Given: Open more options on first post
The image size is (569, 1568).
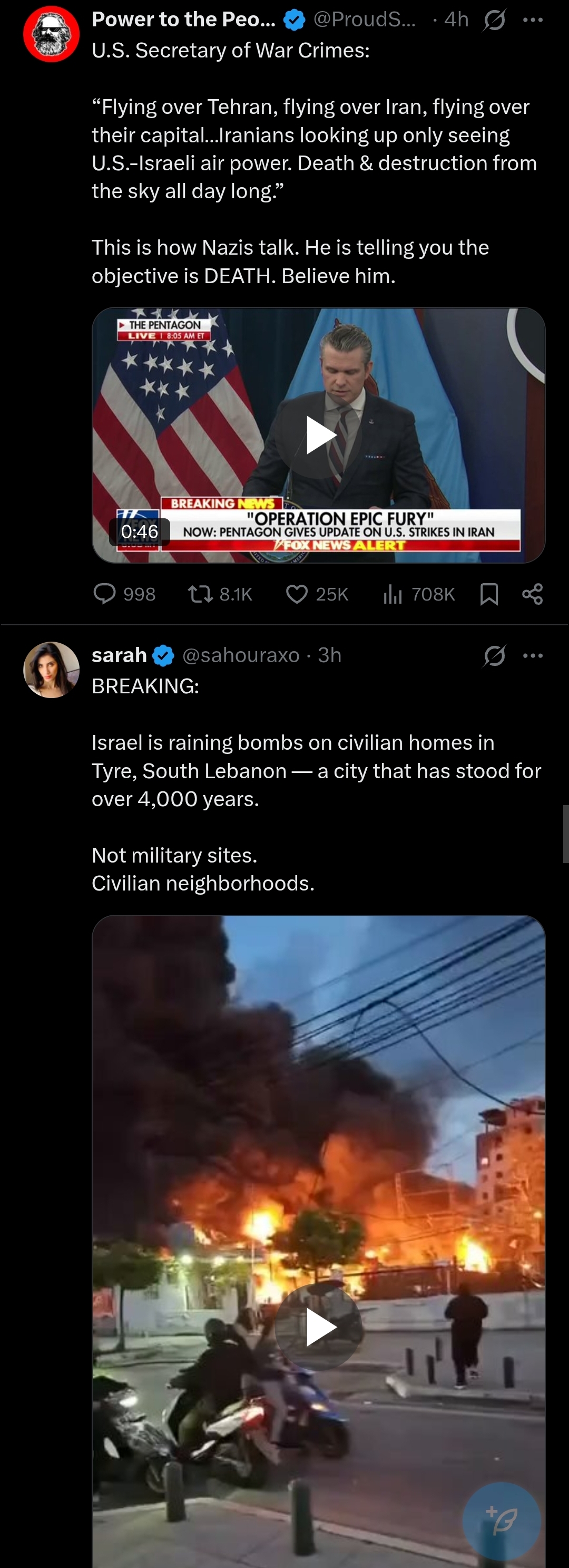Looking at the screenshot, I should [533, 20].
